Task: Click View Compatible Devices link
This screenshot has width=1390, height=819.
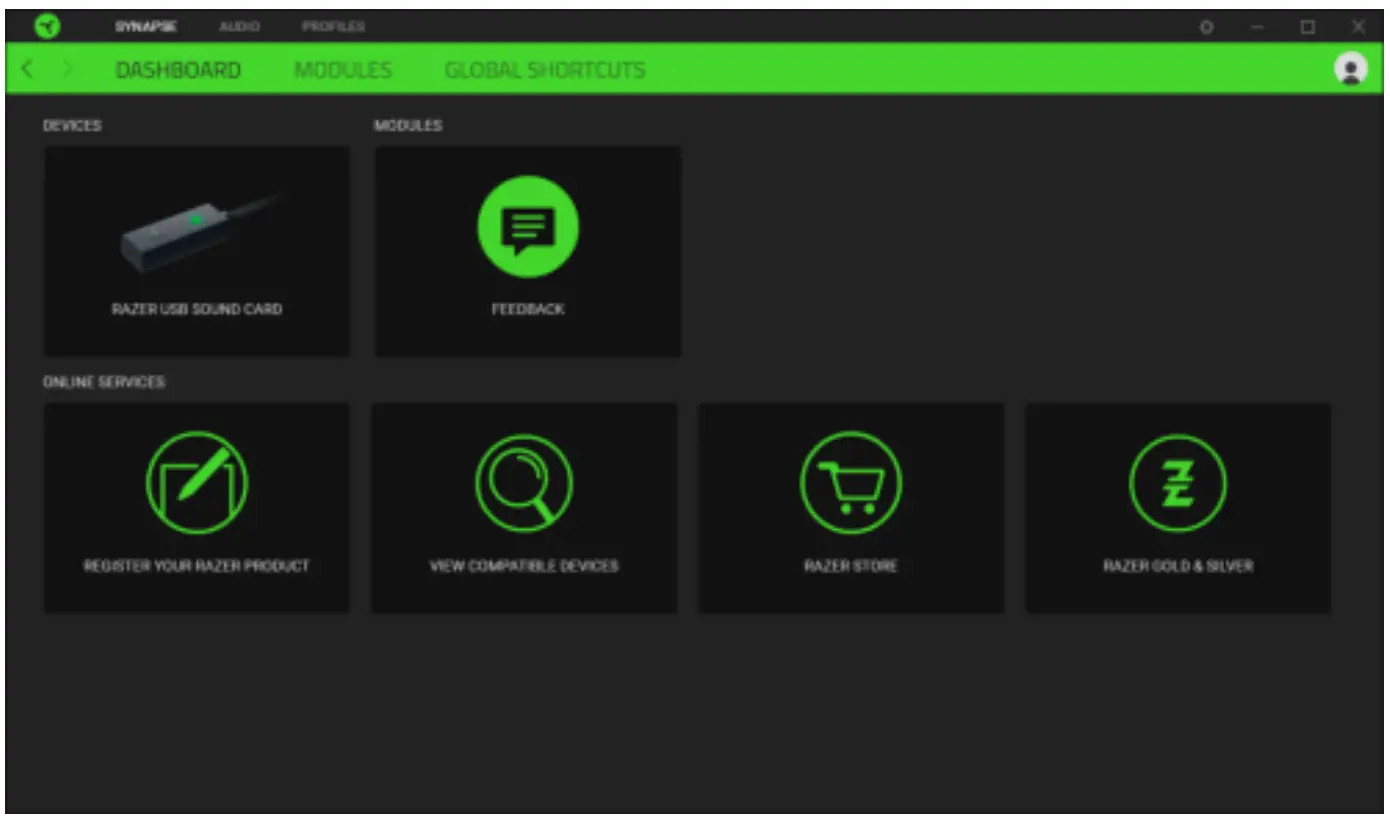Action: (524, 566)
